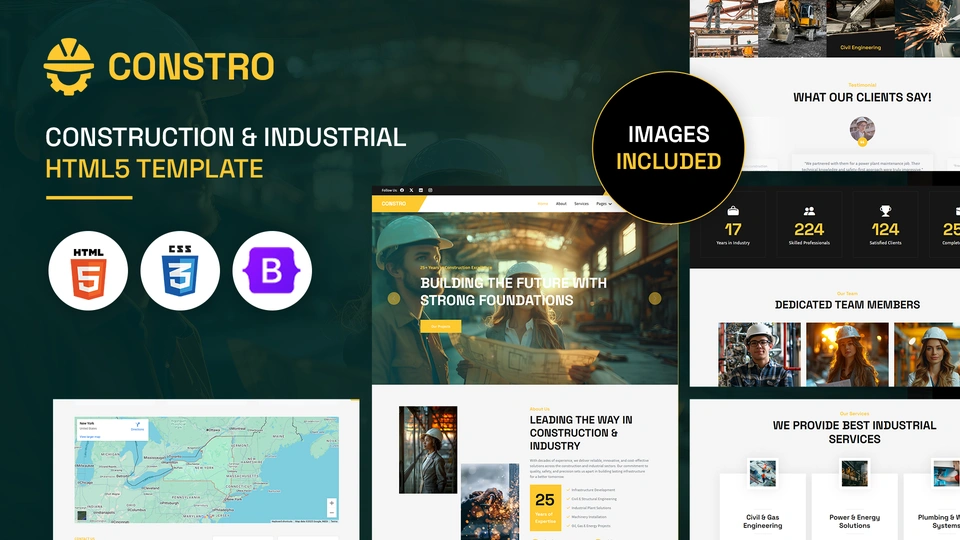Click 'WE PROVIDE BEST INDUSTRIAL SERVICES' heading
Image resolution: width=960 pixels, height=540 pixels.
[854, 432]
